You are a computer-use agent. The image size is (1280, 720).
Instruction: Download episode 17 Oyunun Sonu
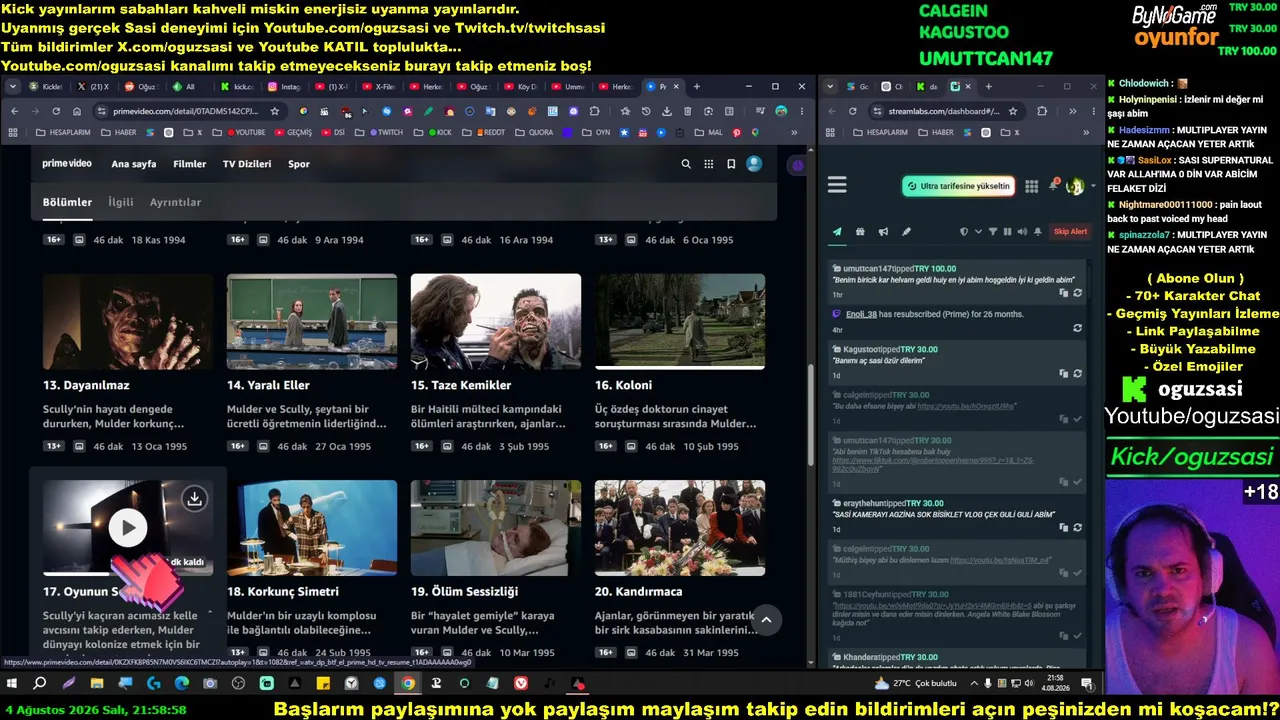point(194,498)
